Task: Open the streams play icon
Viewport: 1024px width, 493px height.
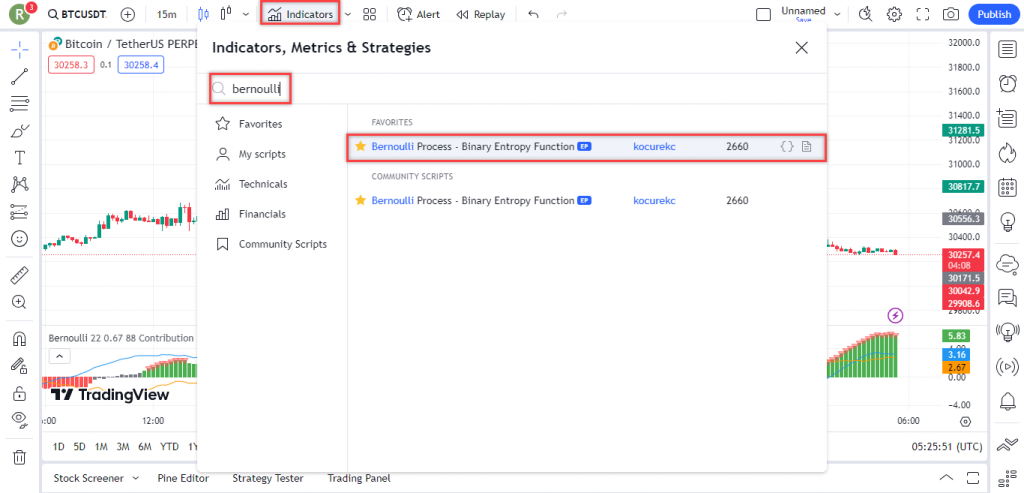Action: (1007, 366)
